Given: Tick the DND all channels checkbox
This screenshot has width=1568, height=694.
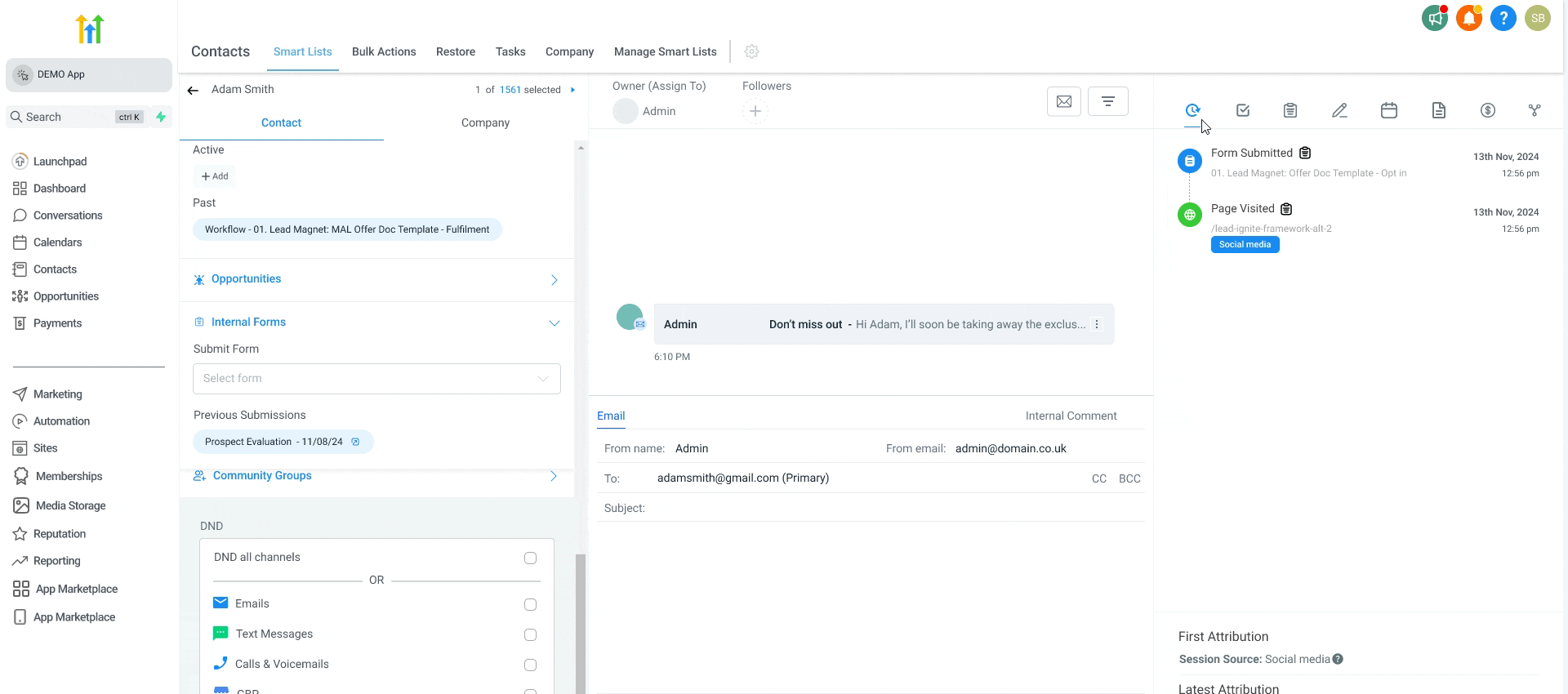Looking at the screenshot, I should click(x=530, y=558).
